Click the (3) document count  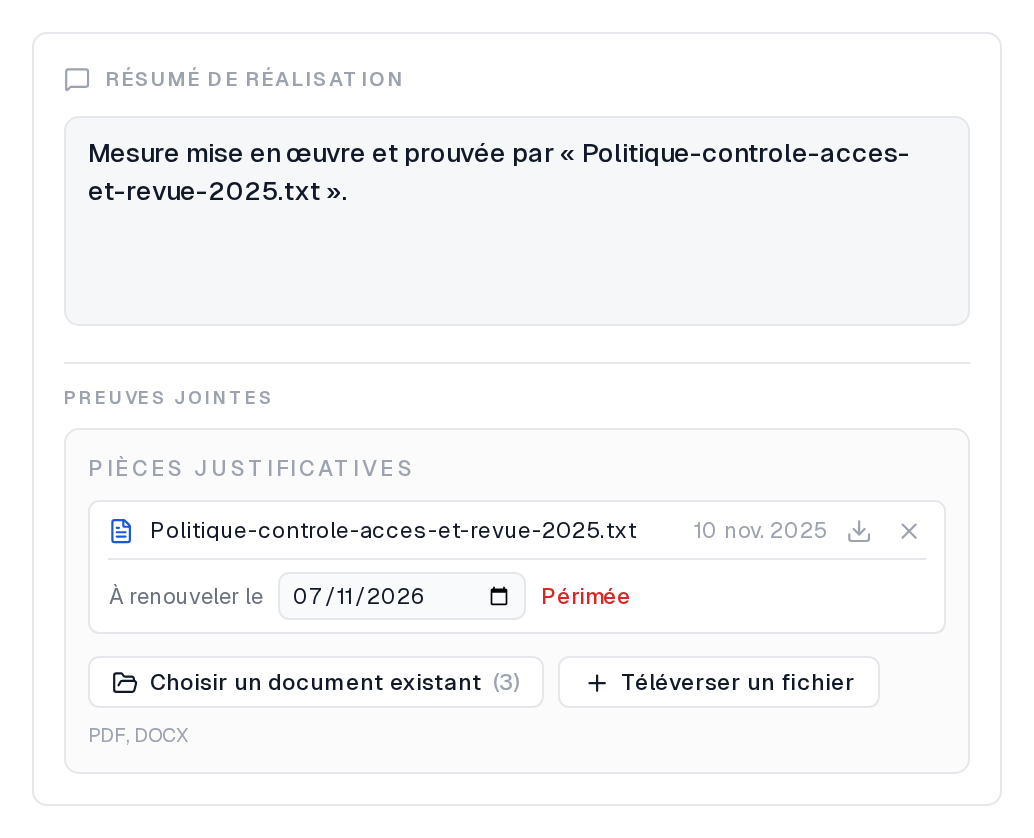coord(506,682)
